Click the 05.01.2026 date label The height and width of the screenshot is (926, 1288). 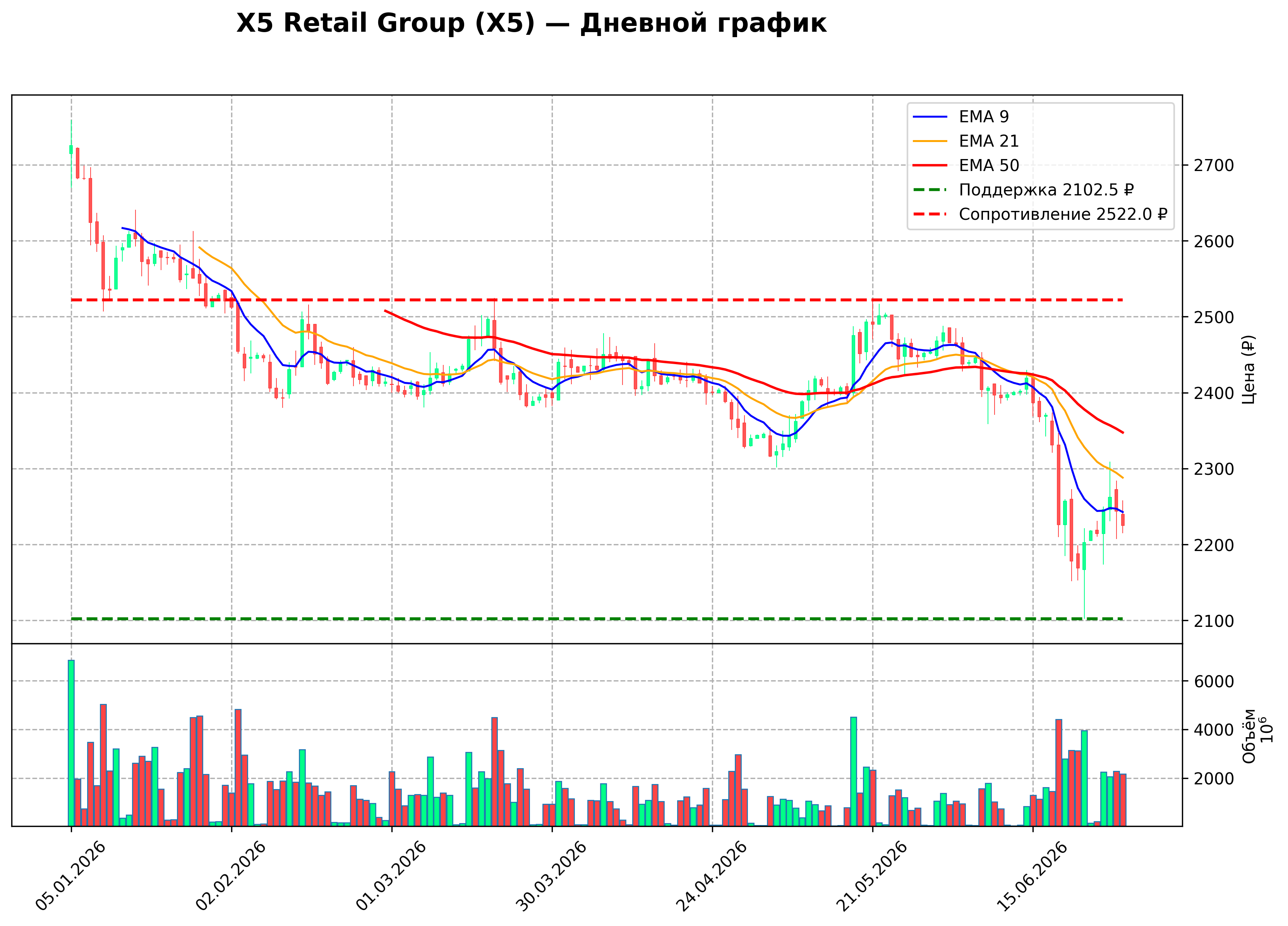pos(71,876)
